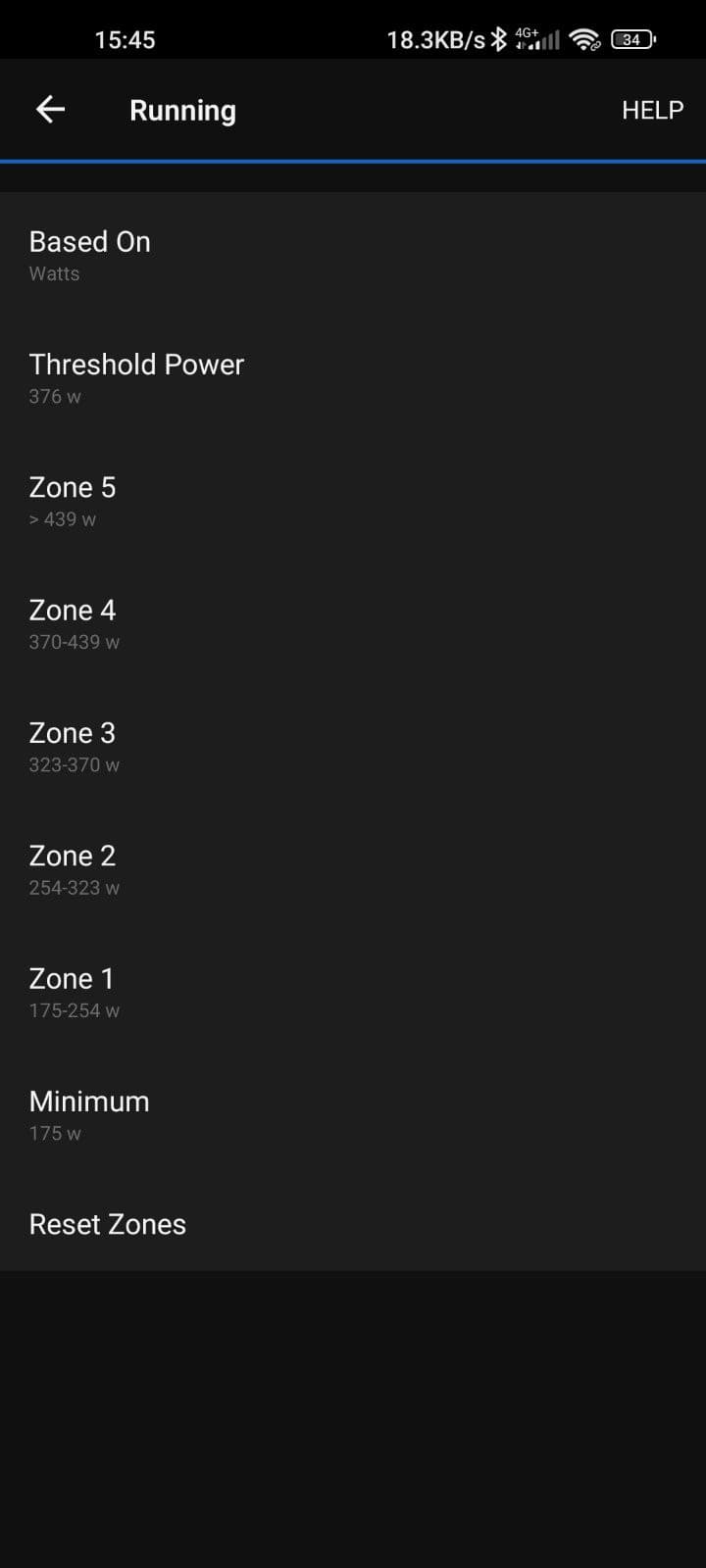Tap the 18.3KB/s network speed indicator

436,39
